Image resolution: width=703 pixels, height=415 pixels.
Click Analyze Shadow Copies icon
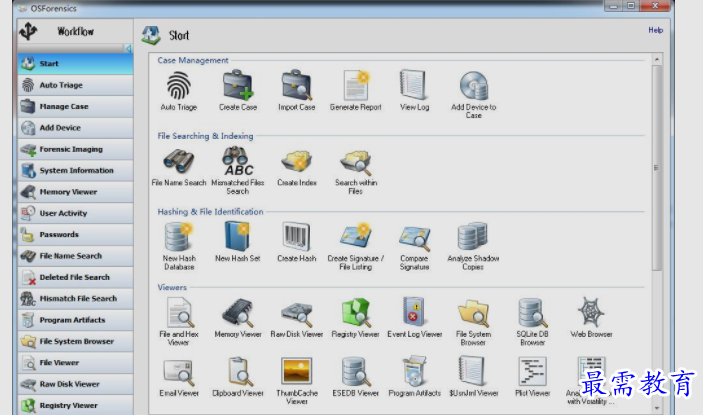[x=473, y=236]
